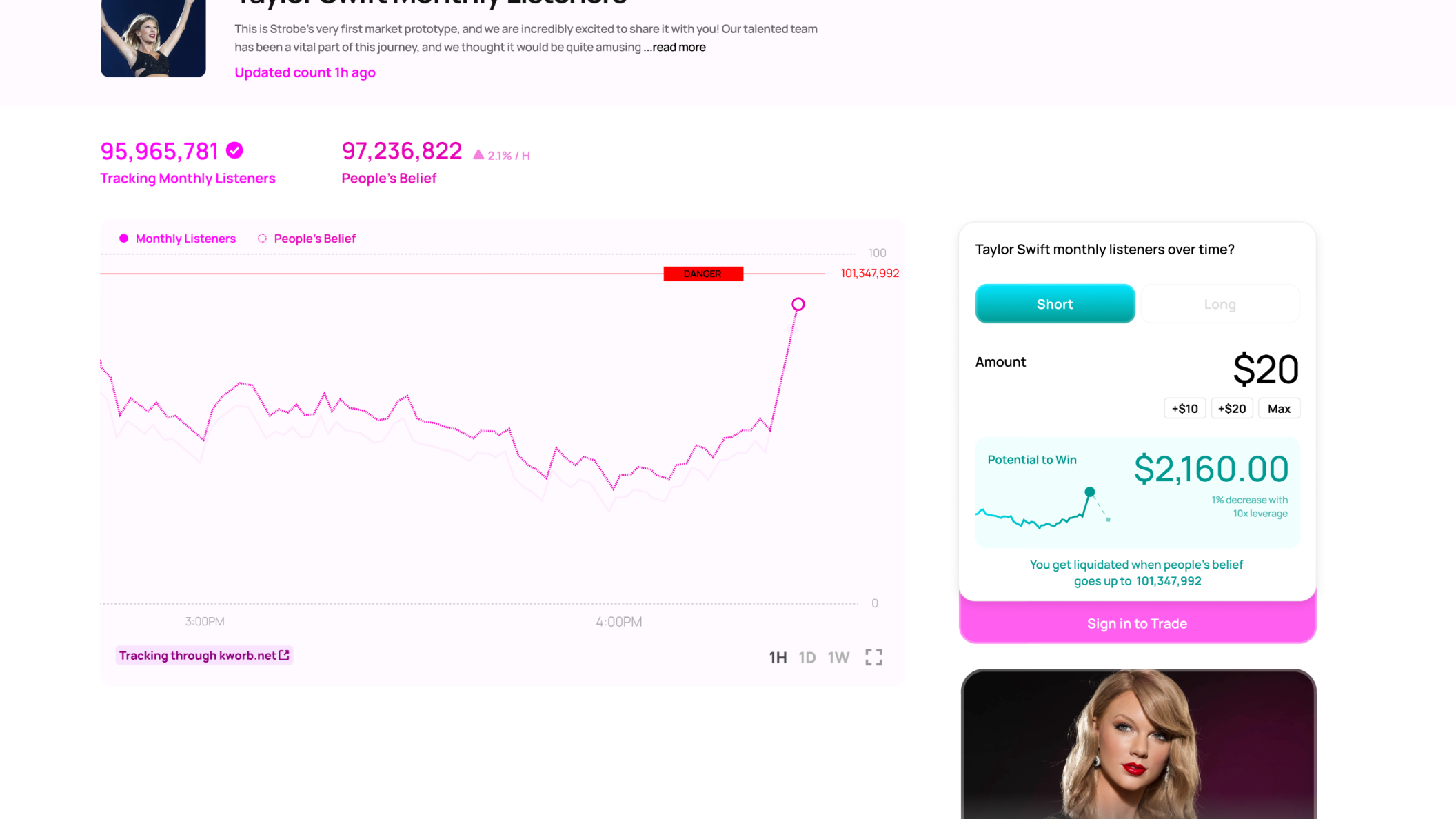Click Sign in to Trade button

point(1137,623)
